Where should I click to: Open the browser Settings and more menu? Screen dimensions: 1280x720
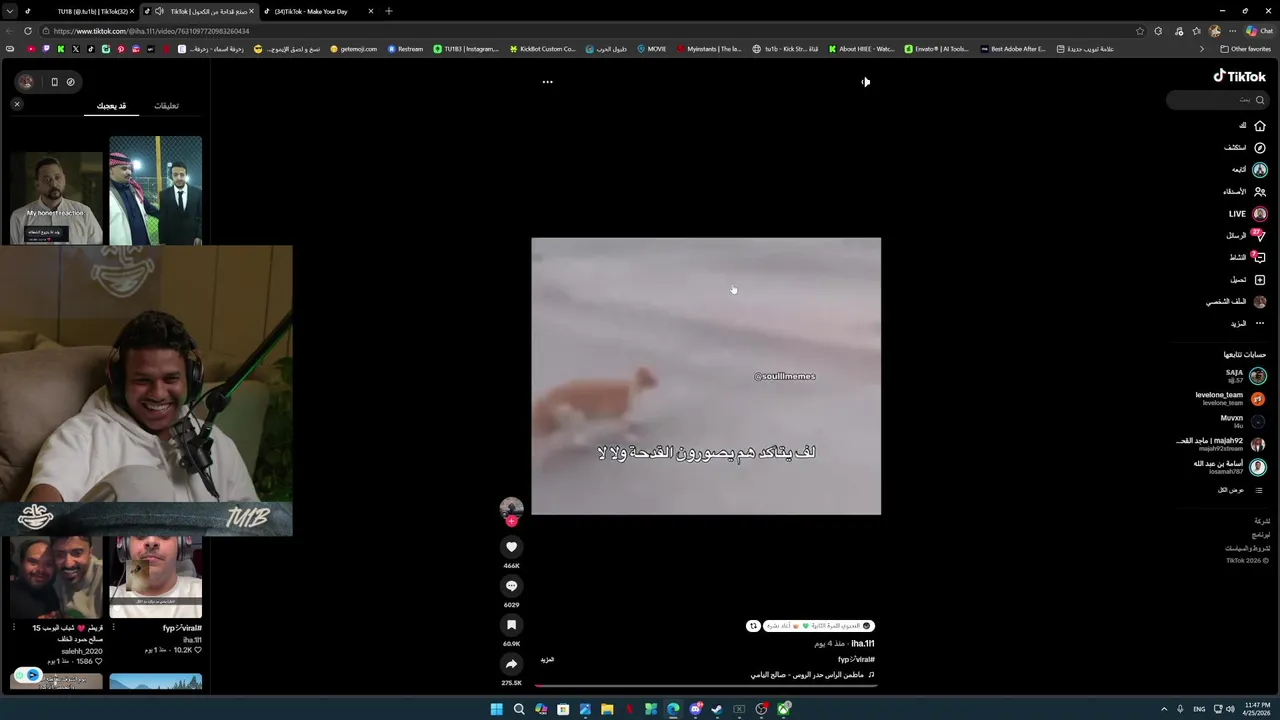coord(1232,31)
